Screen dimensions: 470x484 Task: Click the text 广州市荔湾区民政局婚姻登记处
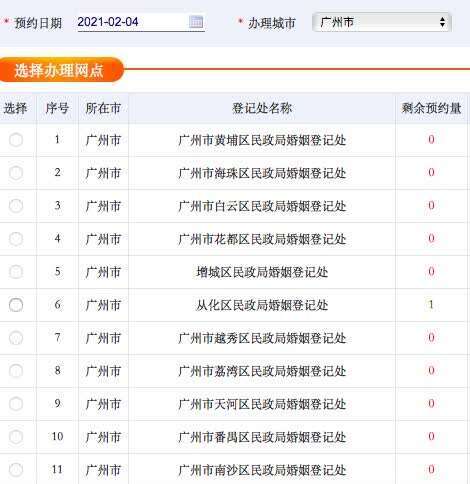[x=262, y=371]
